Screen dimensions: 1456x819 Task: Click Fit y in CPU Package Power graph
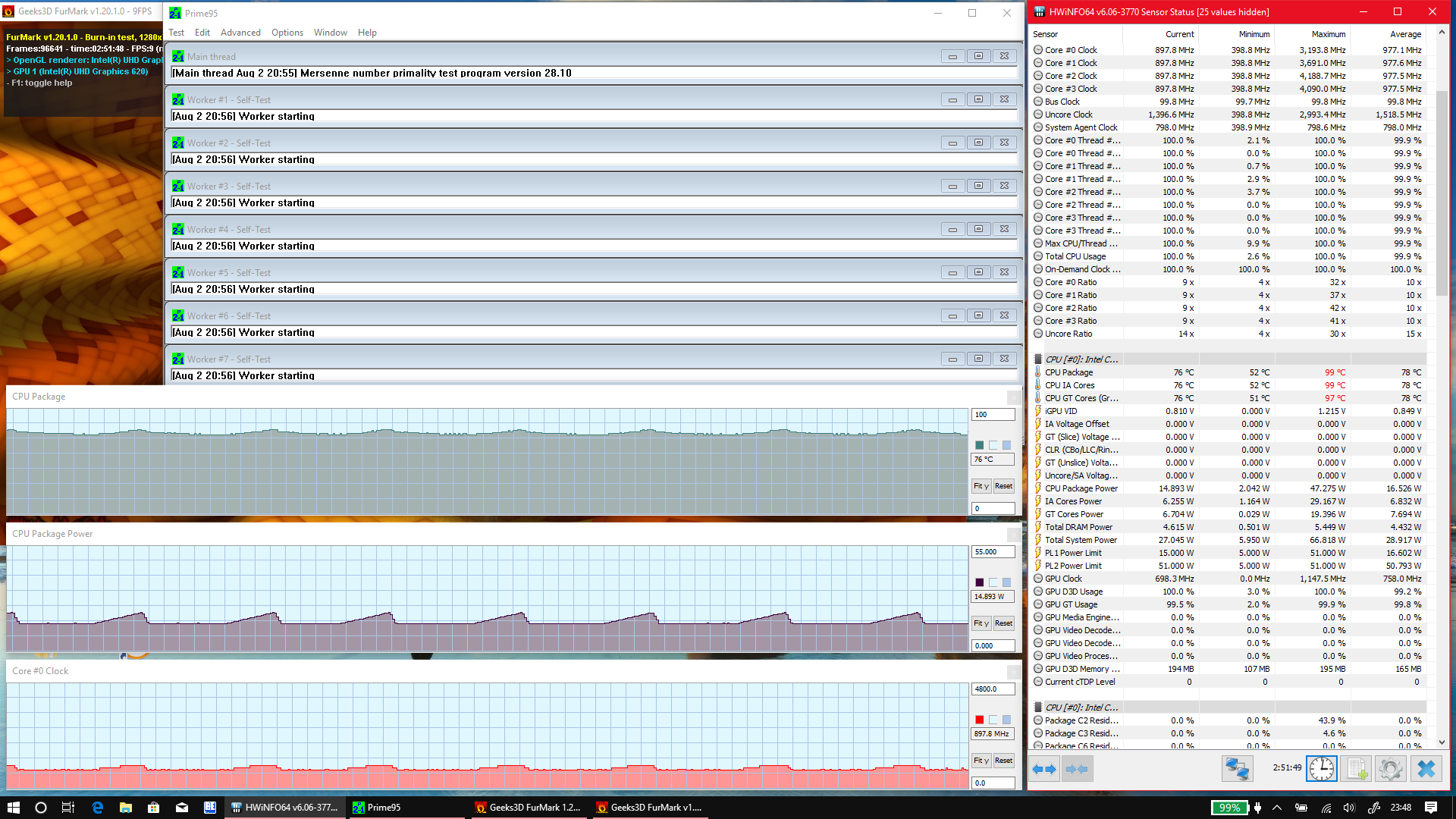pyautogui.click(x=981, y=623)
